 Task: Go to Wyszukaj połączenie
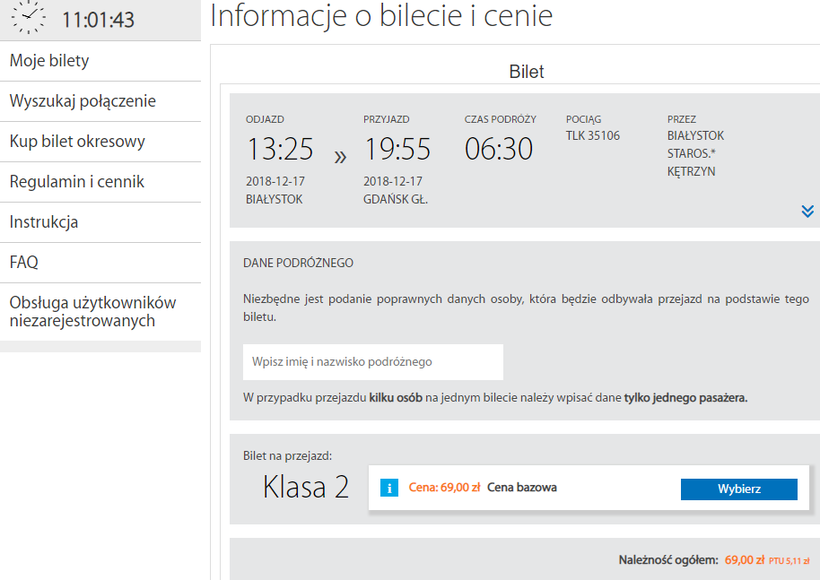(83, 101)
